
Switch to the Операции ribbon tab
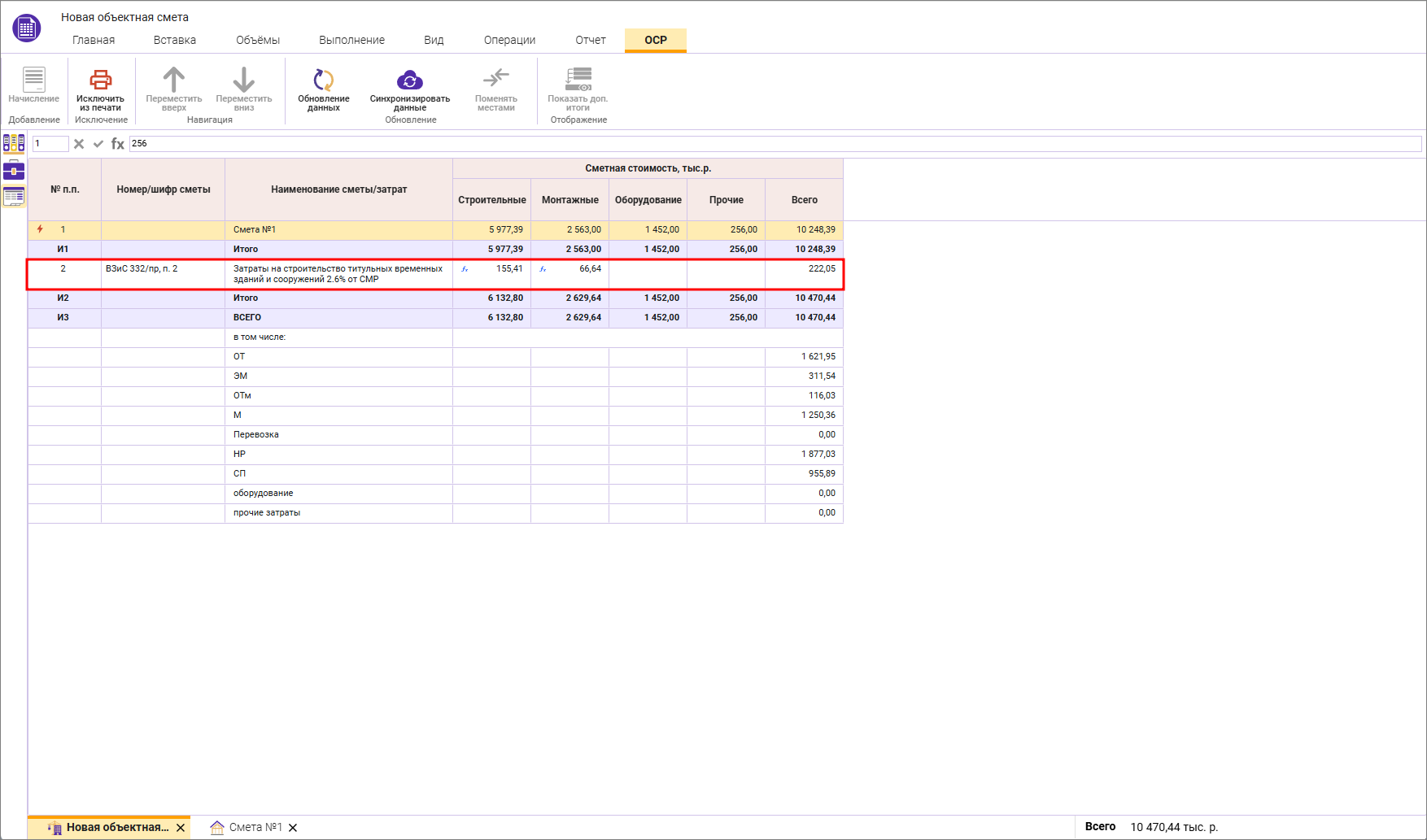[x=509, y=40]
